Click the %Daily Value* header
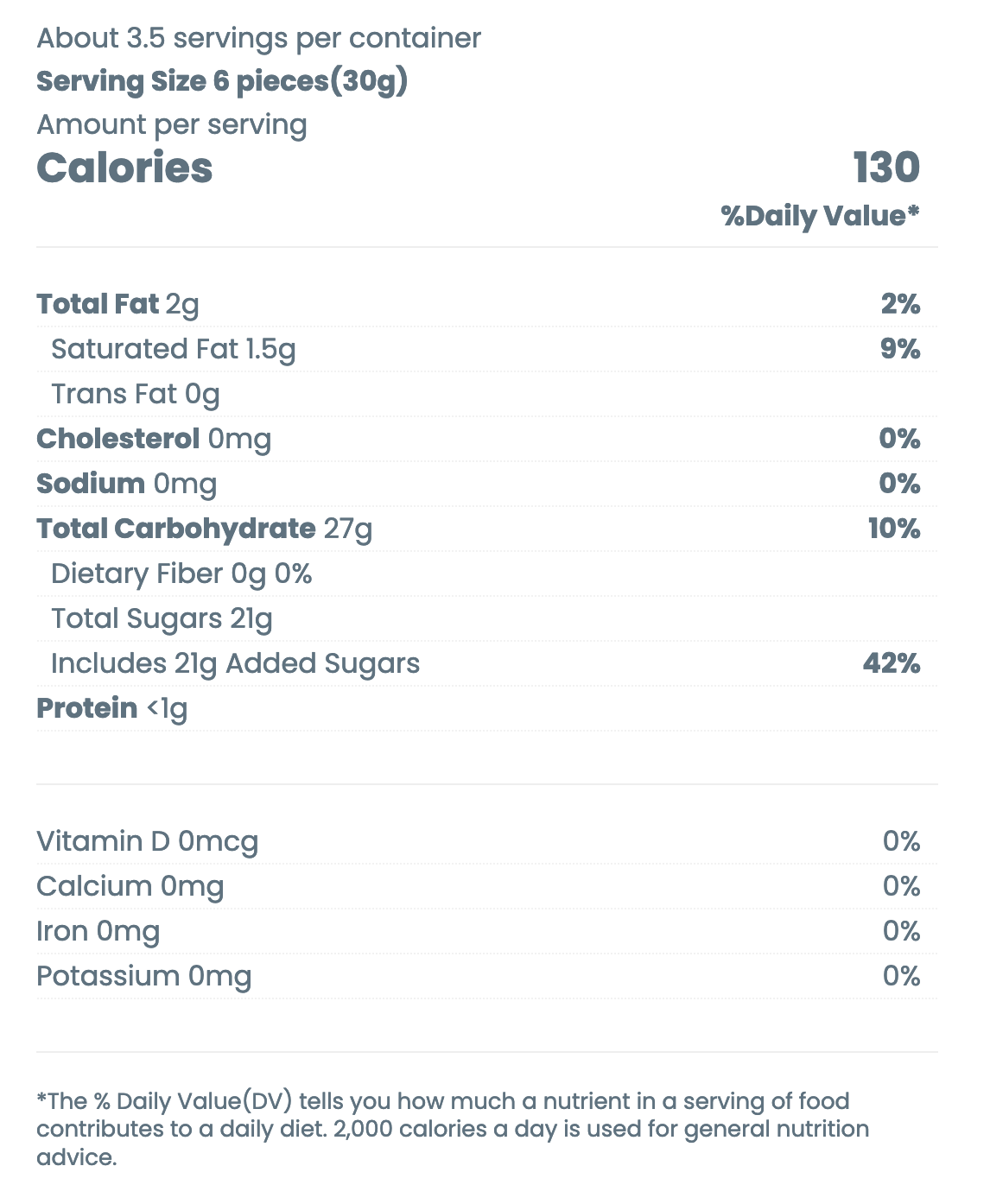The height and width of the screenshot is (1204, 990). click(820, 215)
